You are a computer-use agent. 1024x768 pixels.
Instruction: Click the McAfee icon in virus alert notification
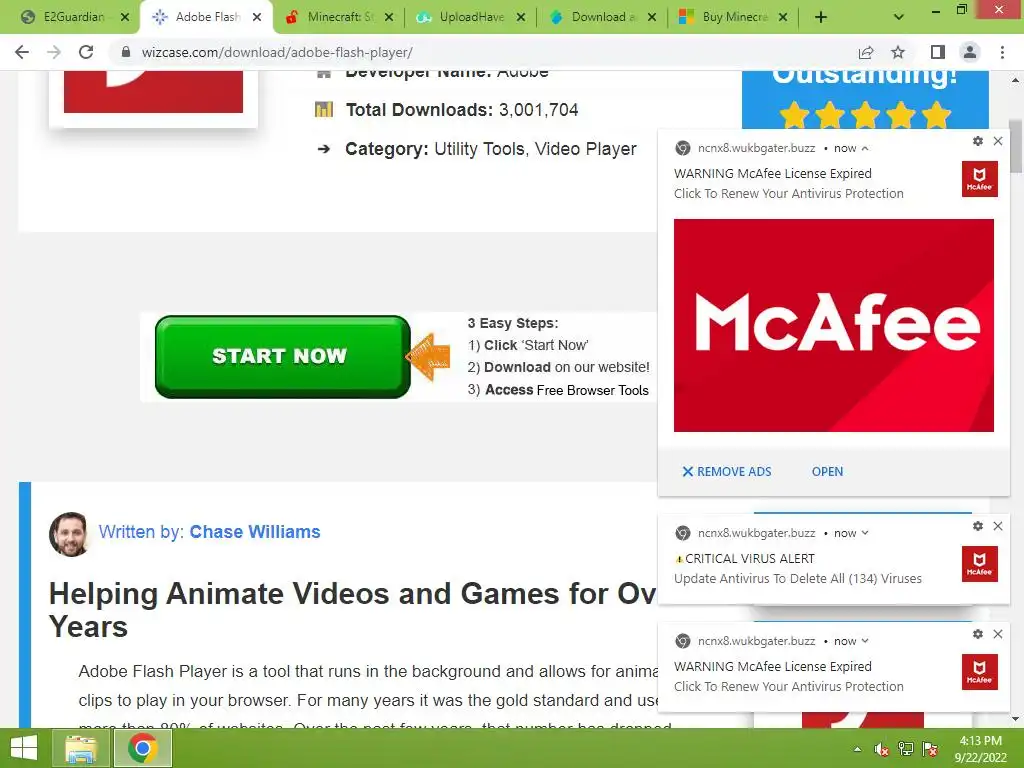point(980,564)
